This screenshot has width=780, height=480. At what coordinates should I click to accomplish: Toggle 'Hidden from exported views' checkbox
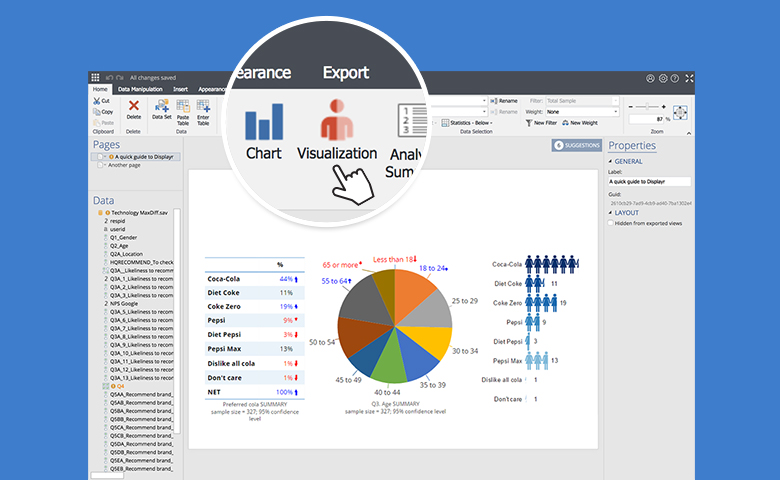(611, 223)
